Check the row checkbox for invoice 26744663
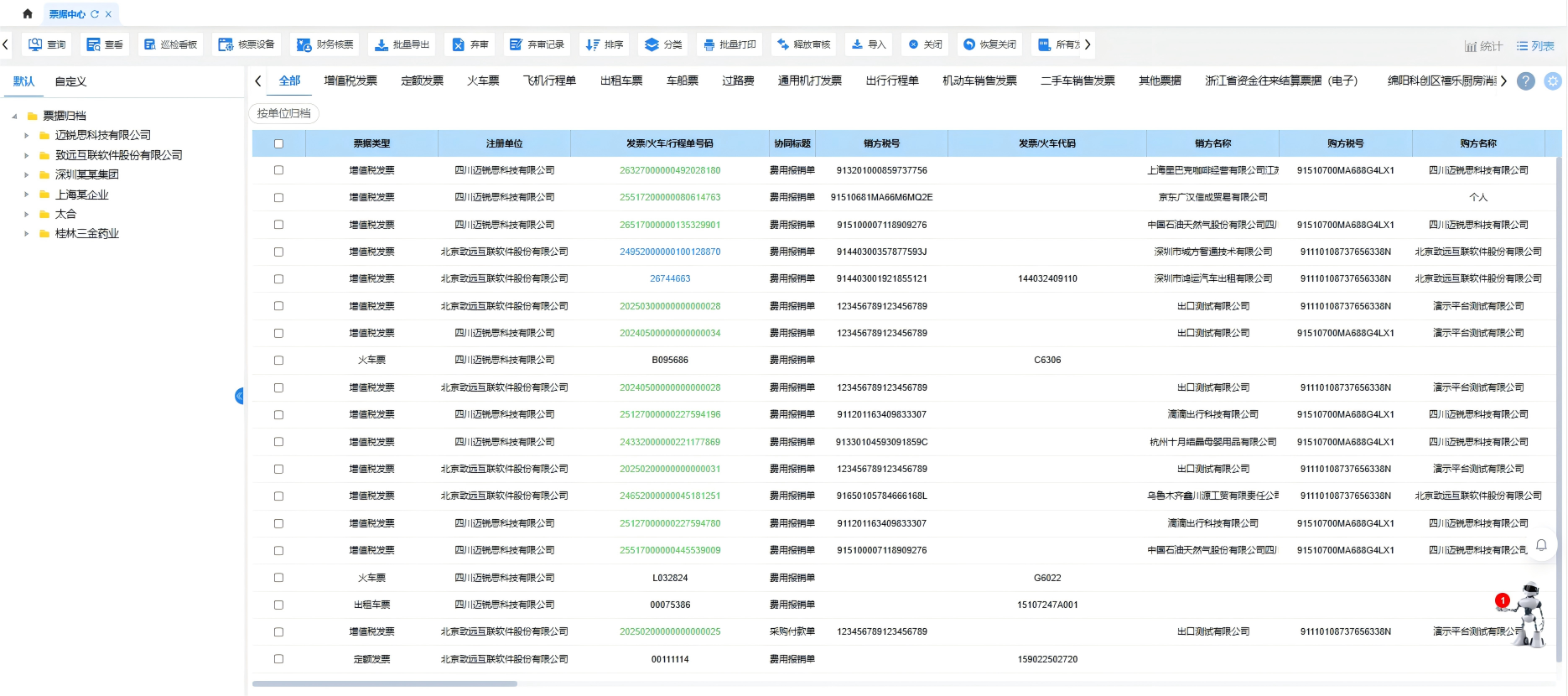The height and width of the screenshot is (696, 1568). [278, 278]
